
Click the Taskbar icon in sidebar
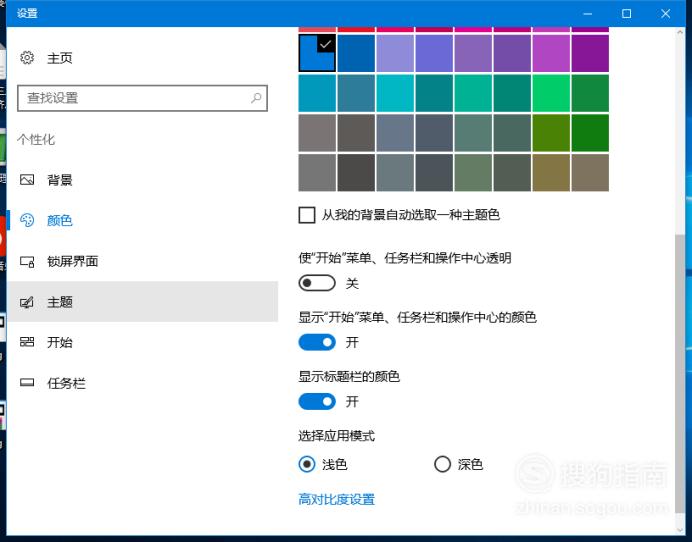(x=27, y=383)
